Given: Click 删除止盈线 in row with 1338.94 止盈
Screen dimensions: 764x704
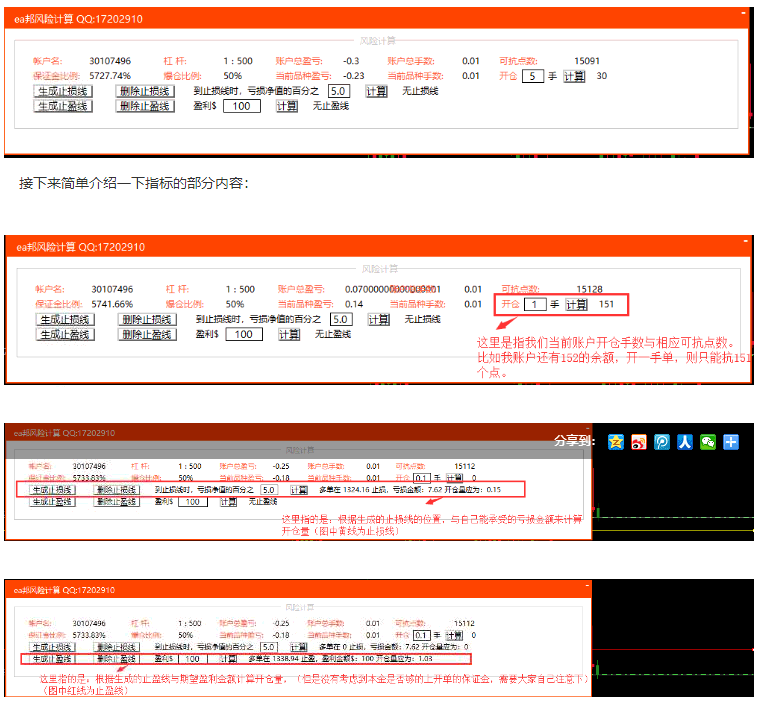Looking at the screenshot, I should [x=116, y=659].
